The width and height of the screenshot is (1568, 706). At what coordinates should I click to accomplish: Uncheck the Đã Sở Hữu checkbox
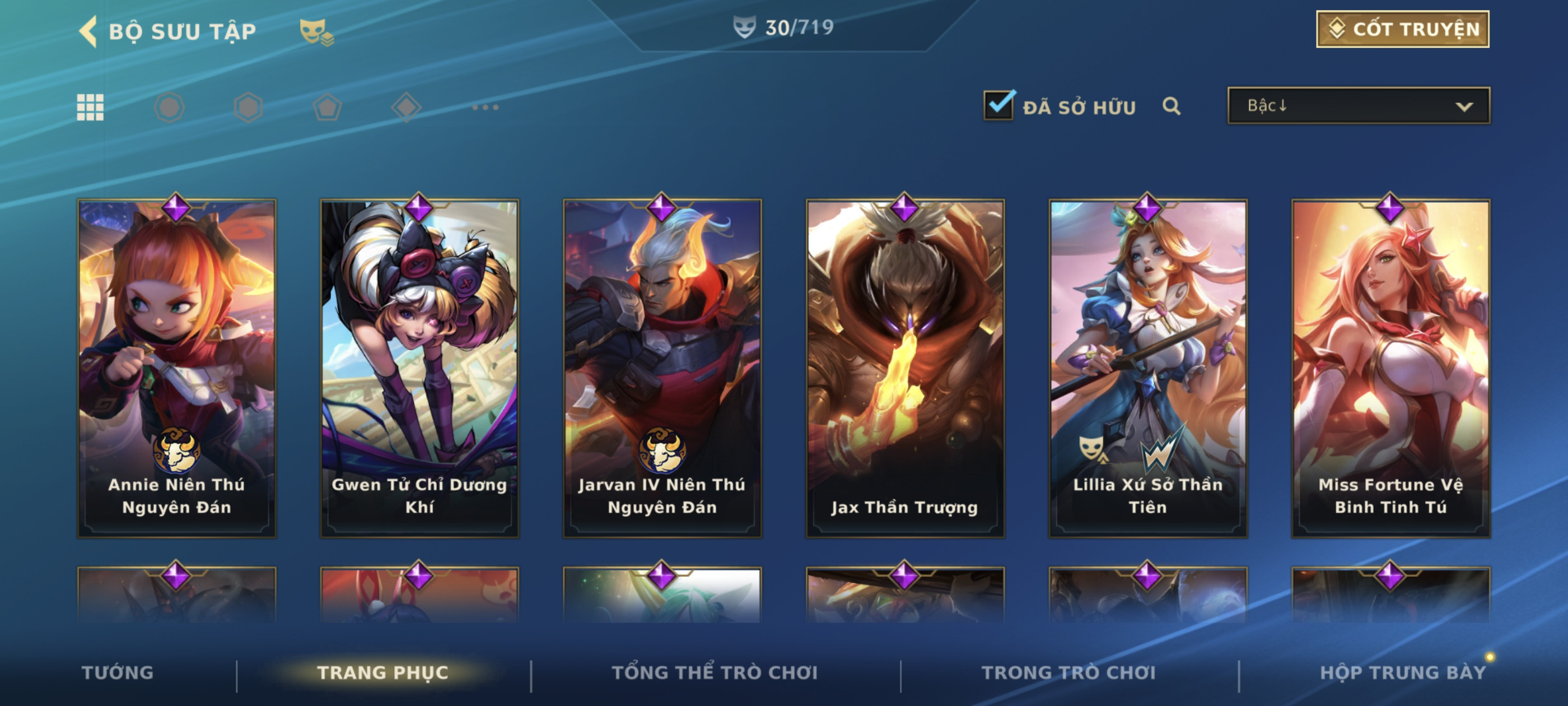point(998,105)
